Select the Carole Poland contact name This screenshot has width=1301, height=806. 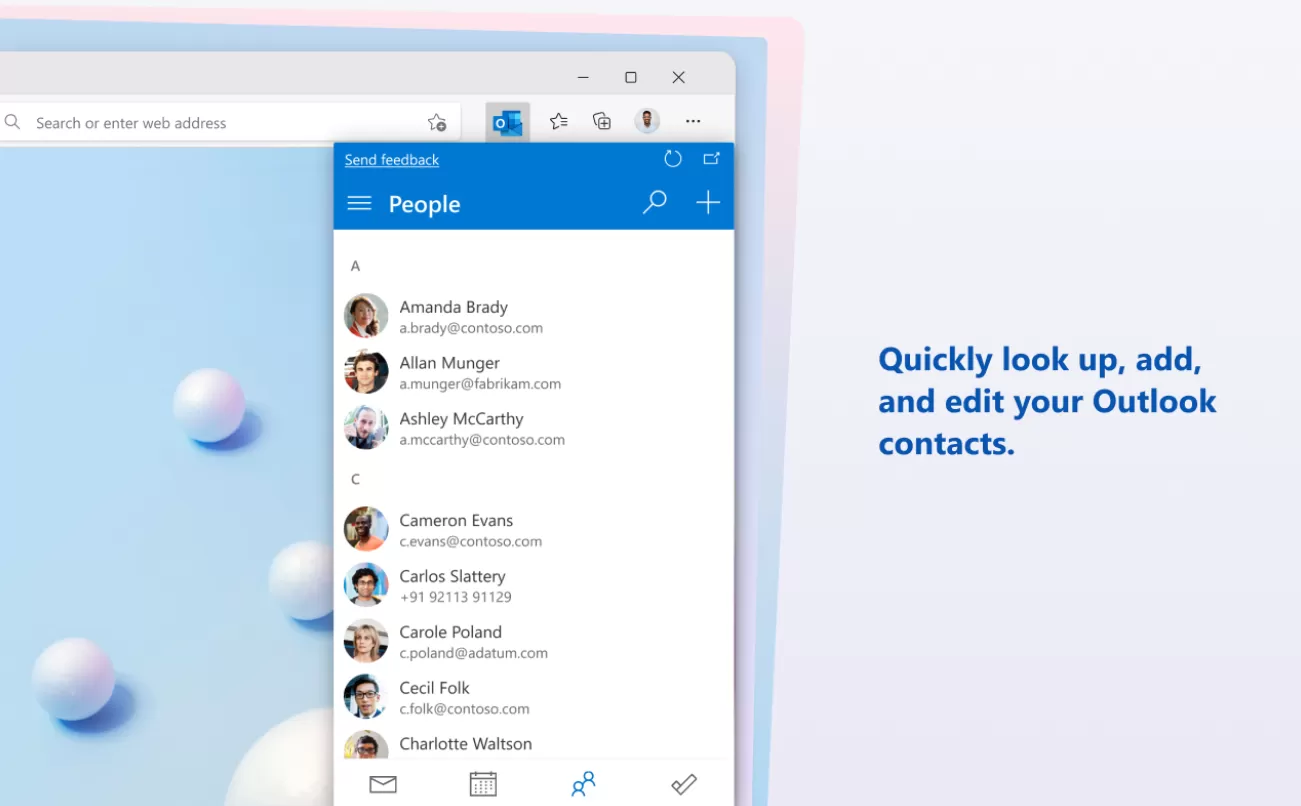451,632
